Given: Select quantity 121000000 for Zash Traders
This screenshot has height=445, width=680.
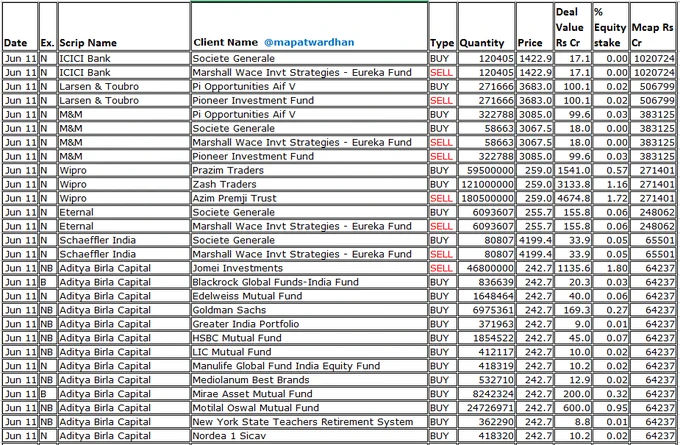Looking at the screenshot, I should click(x=486, y=184).
